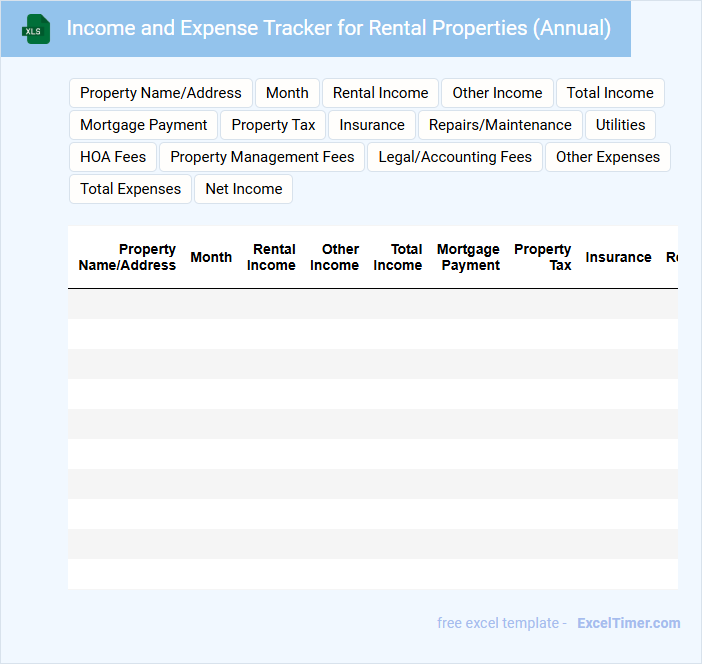
Task: Click the Total Income table column header
Action: [x=398, y=257]
